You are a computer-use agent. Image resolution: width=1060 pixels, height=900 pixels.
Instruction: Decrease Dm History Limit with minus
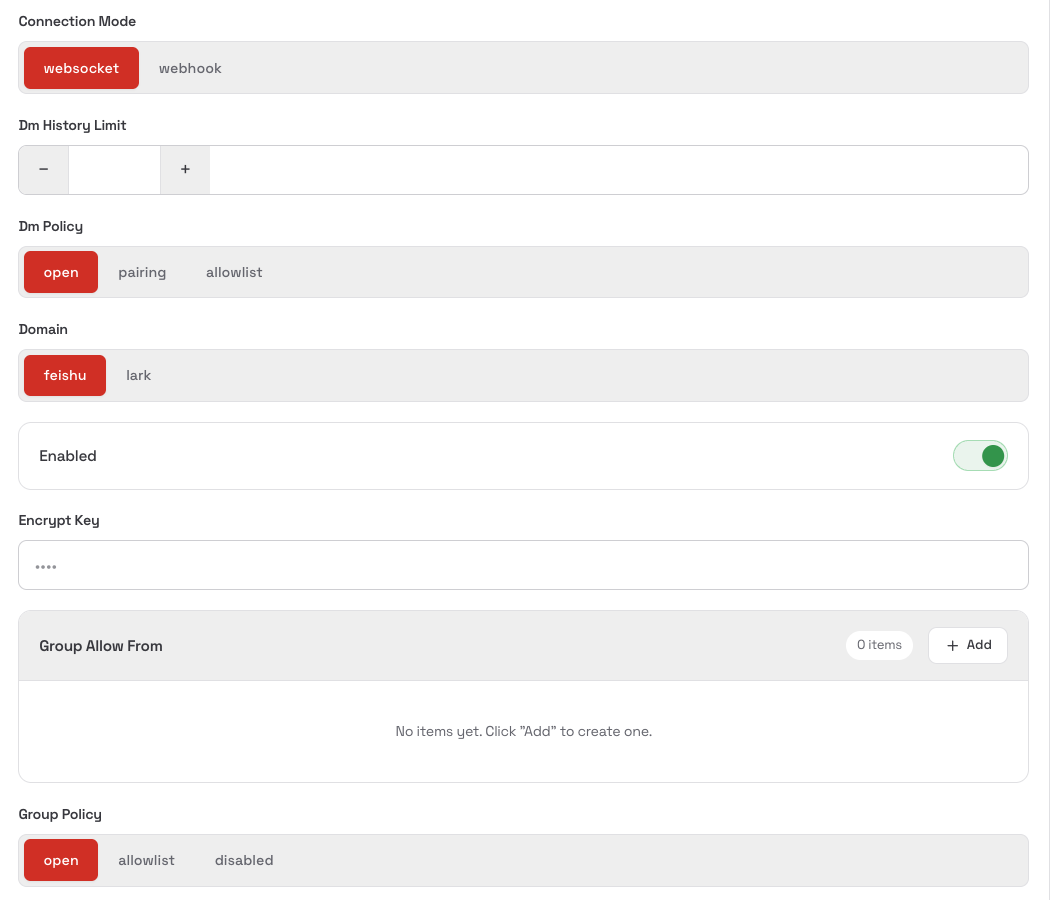(x=44, y=170)
